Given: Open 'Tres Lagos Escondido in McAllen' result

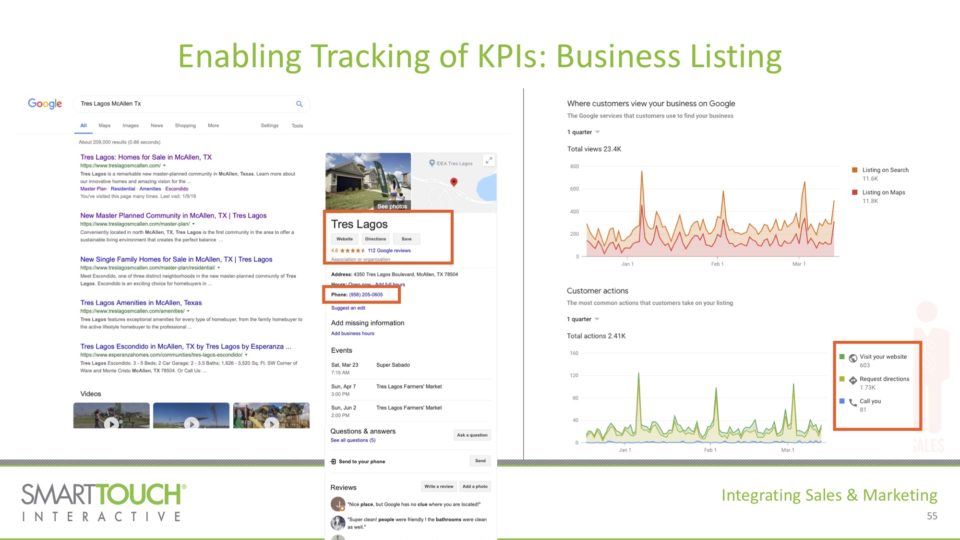Looking at the screenshot, I should pos(186,347).
